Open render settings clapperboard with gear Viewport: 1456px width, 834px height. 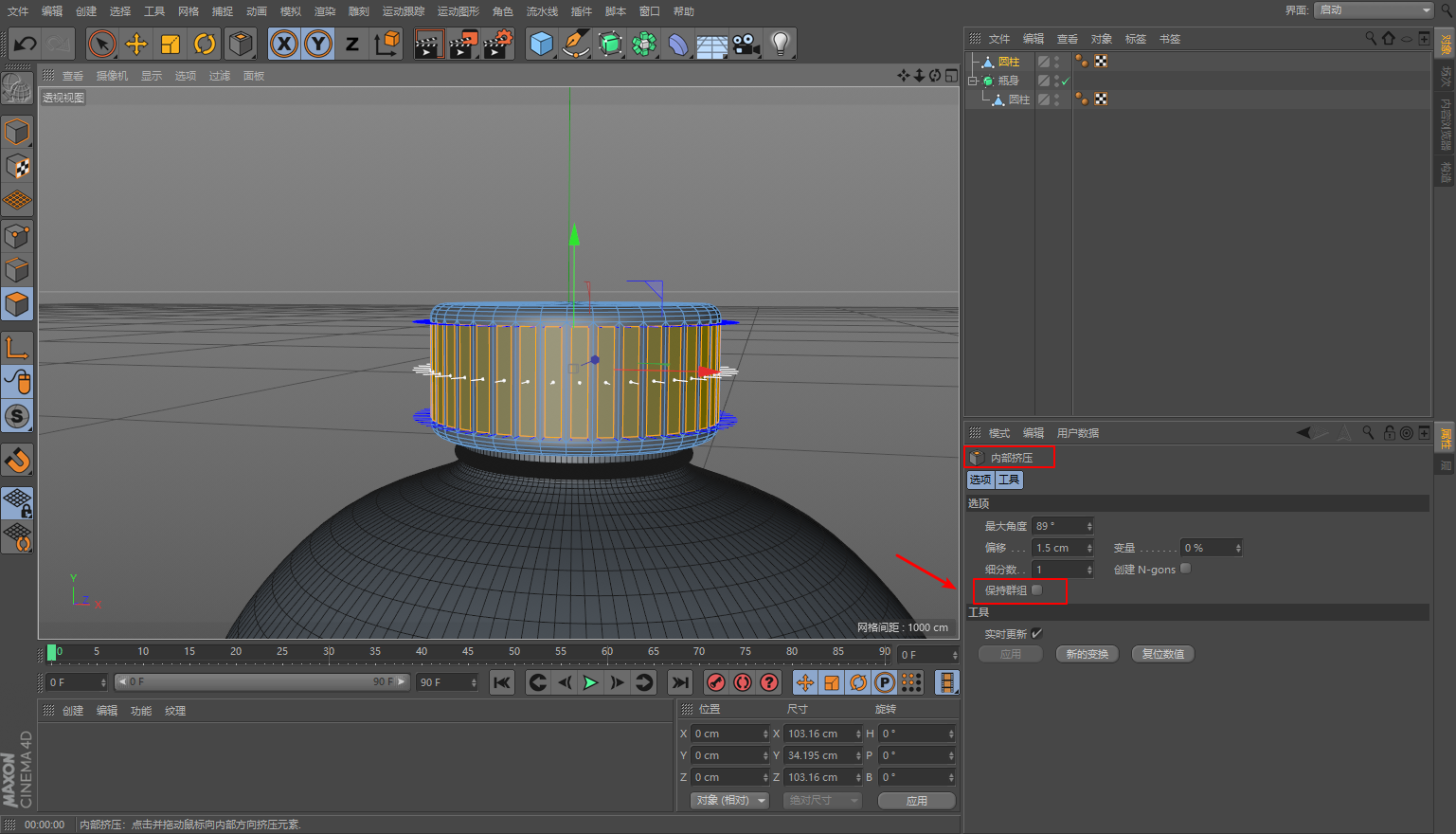498,44
